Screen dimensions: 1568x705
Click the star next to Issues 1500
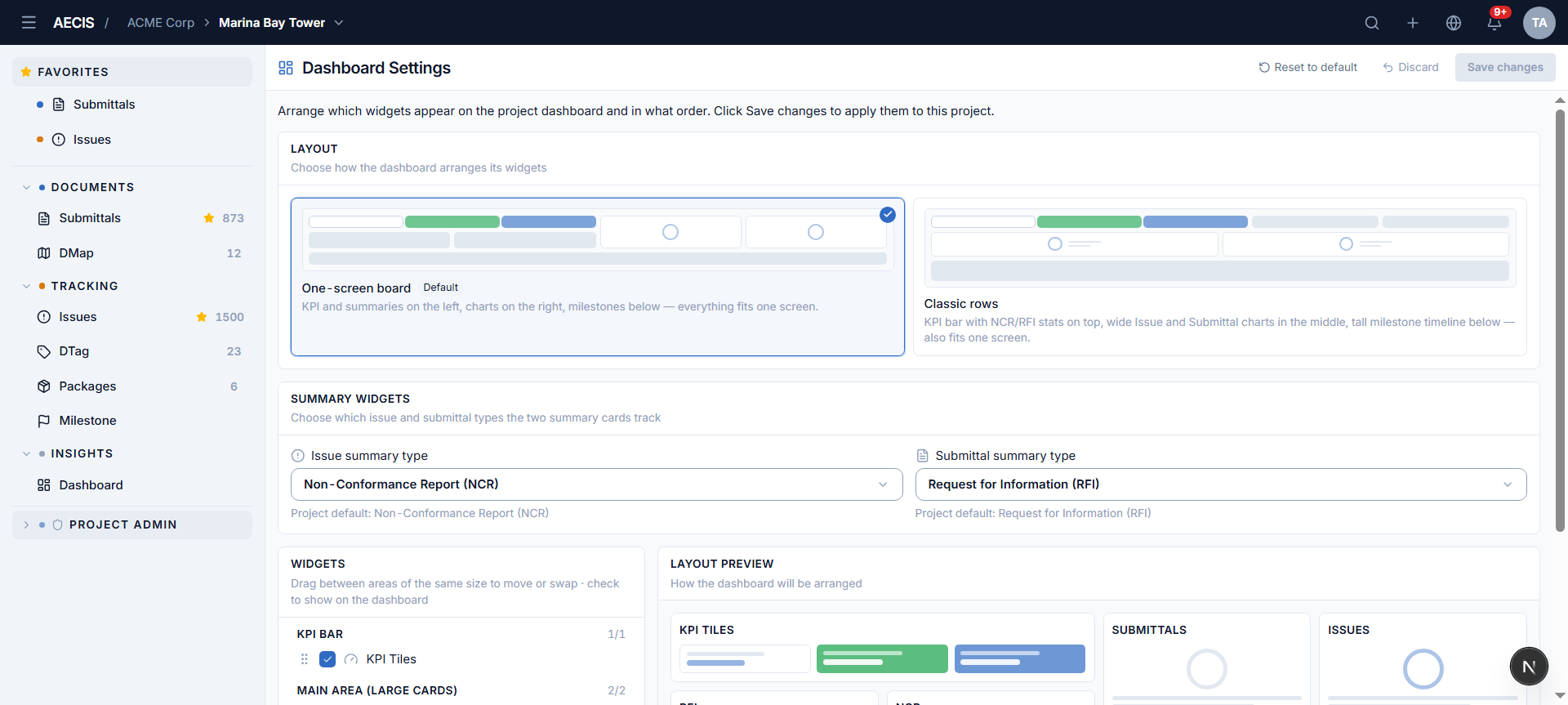coord(202,317)
